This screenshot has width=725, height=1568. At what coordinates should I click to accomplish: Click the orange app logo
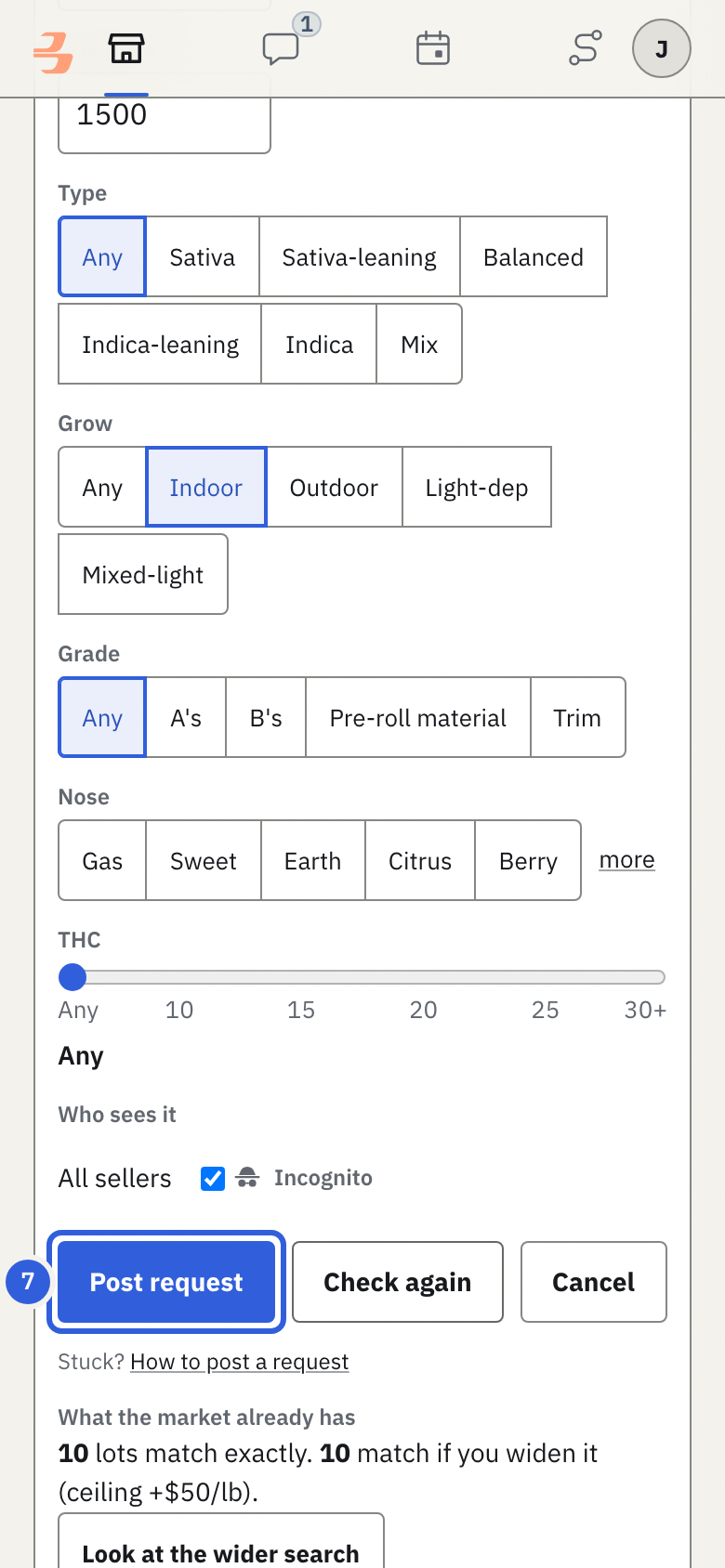(x=53, y=51)
